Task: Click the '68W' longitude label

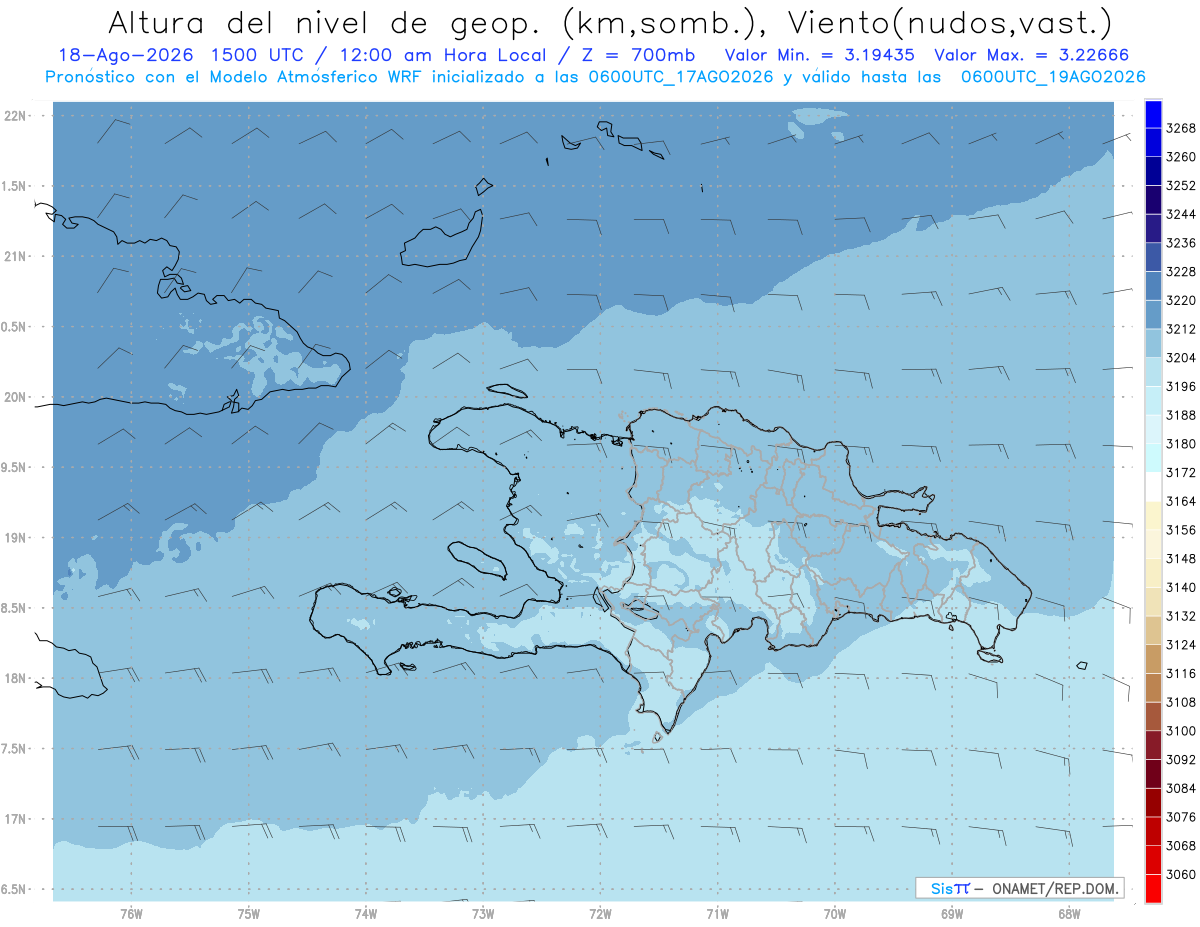Action: coord(1069,914)
